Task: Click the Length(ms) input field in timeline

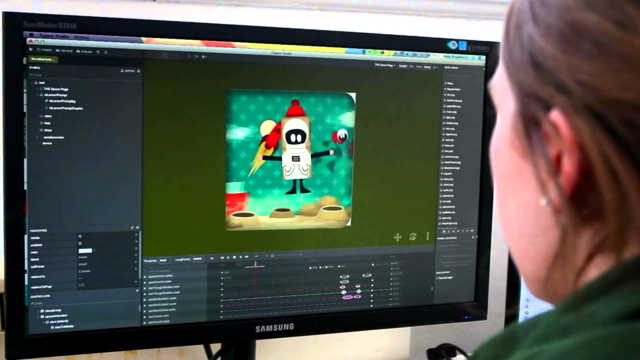Action: pos(198,259)
